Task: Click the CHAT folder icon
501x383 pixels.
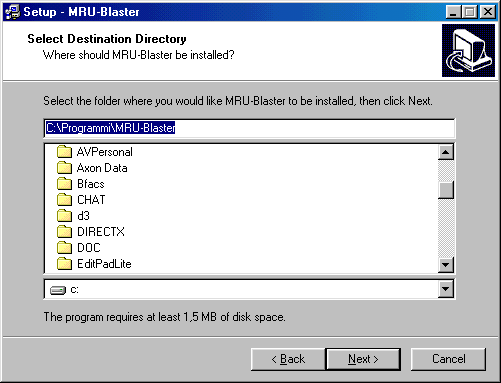Action: point(64,200)
